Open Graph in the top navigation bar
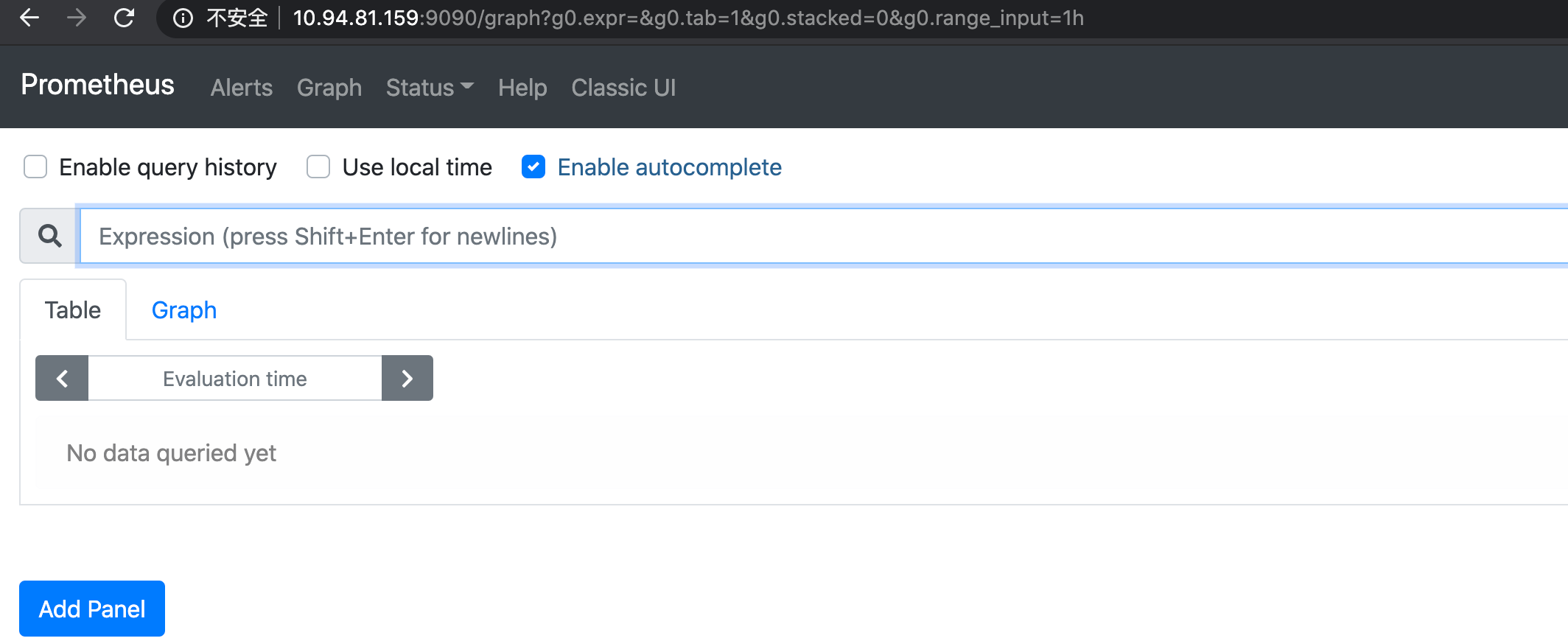This screenshot has height=641, width=1568. [x=329, y=88]
